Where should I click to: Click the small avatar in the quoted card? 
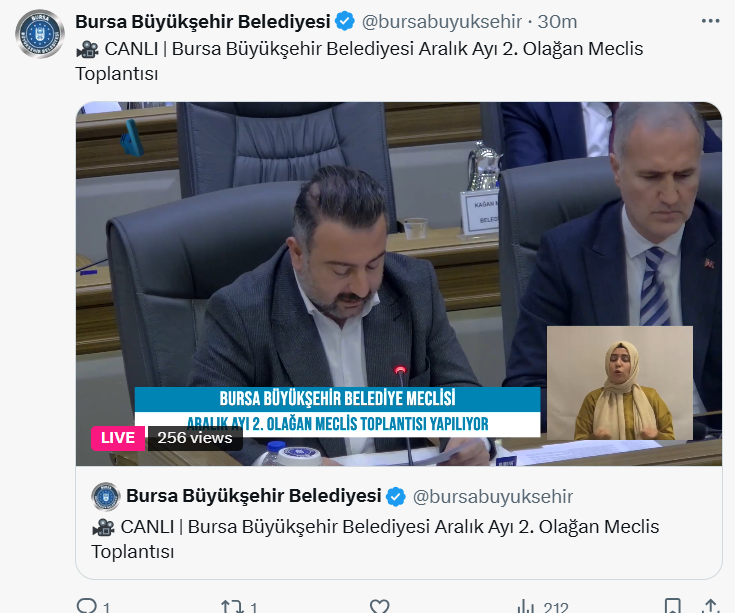tap(105, 496)
